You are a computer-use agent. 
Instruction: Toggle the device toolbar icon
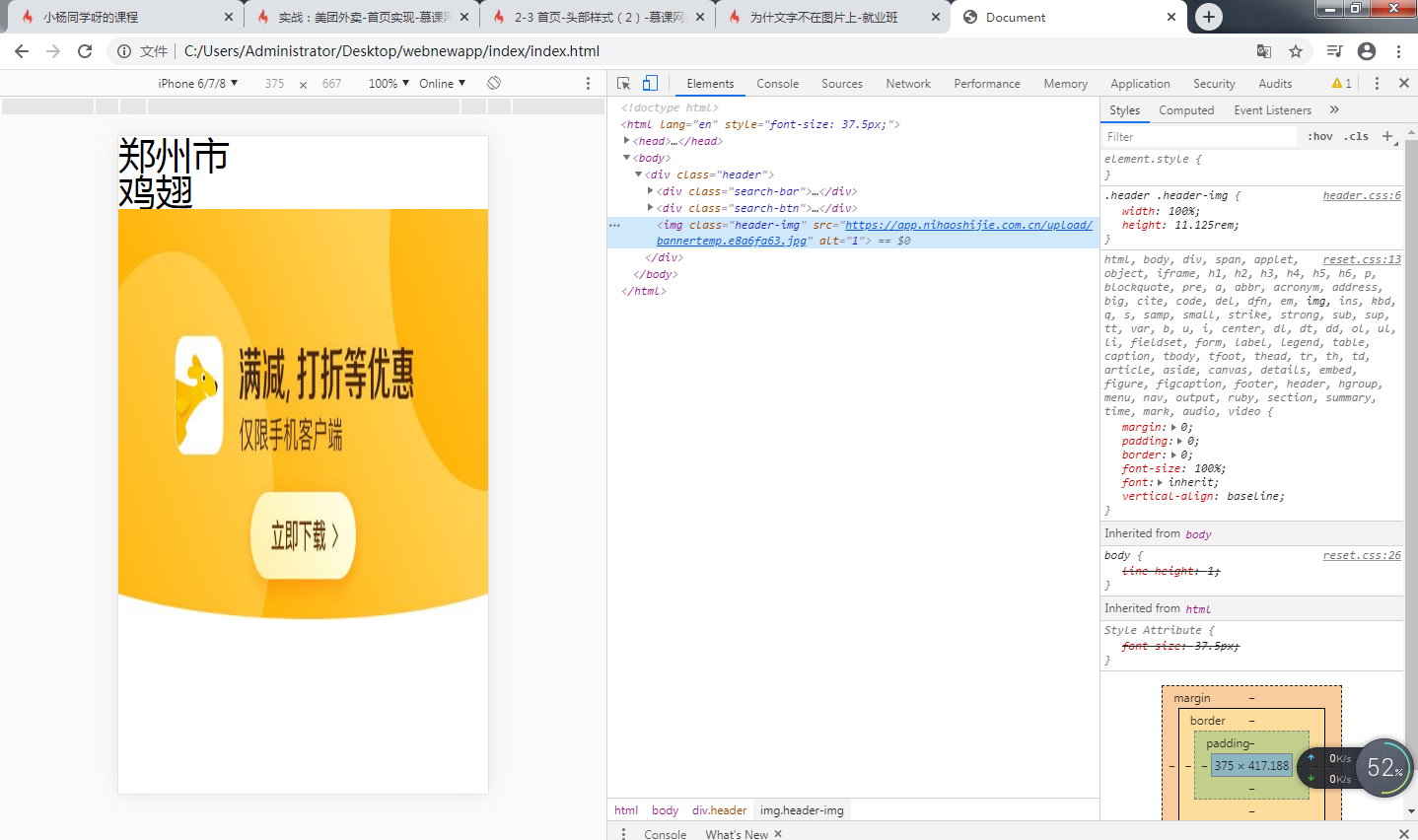650,84
